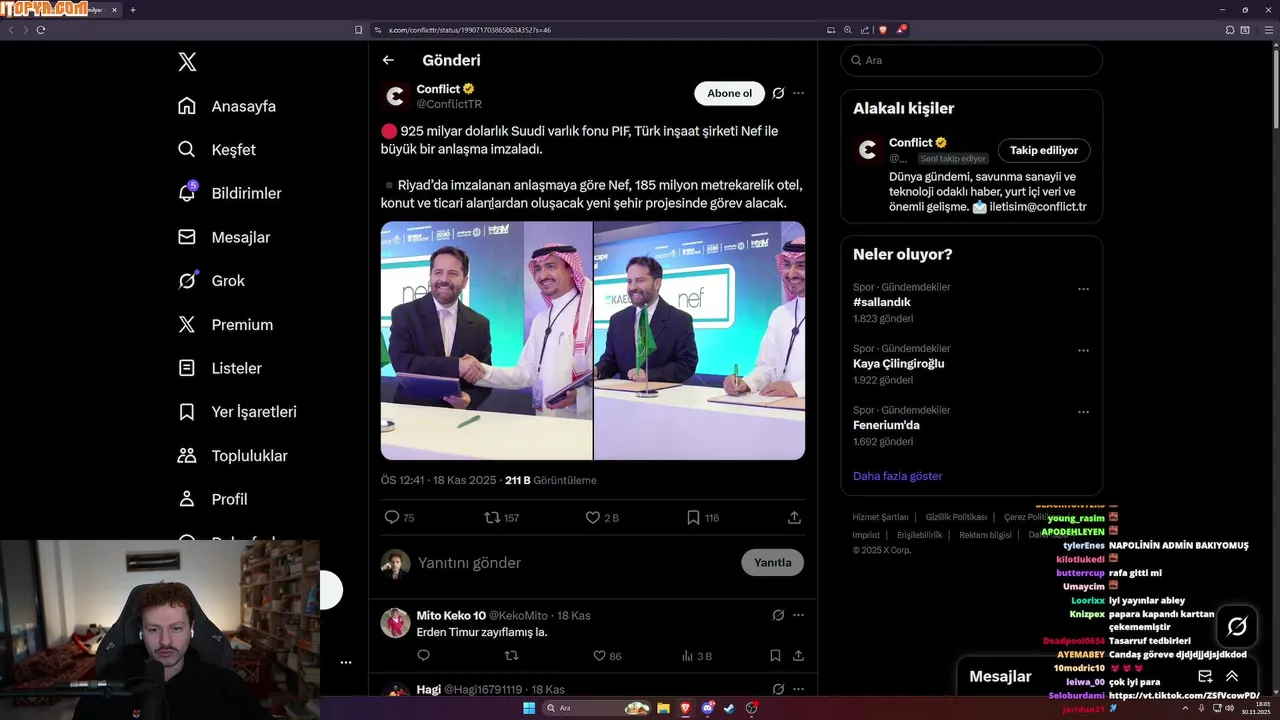Screen dimensions: 1280x720
Task: Open the handshake photo on the left
Action: point(486,340)
